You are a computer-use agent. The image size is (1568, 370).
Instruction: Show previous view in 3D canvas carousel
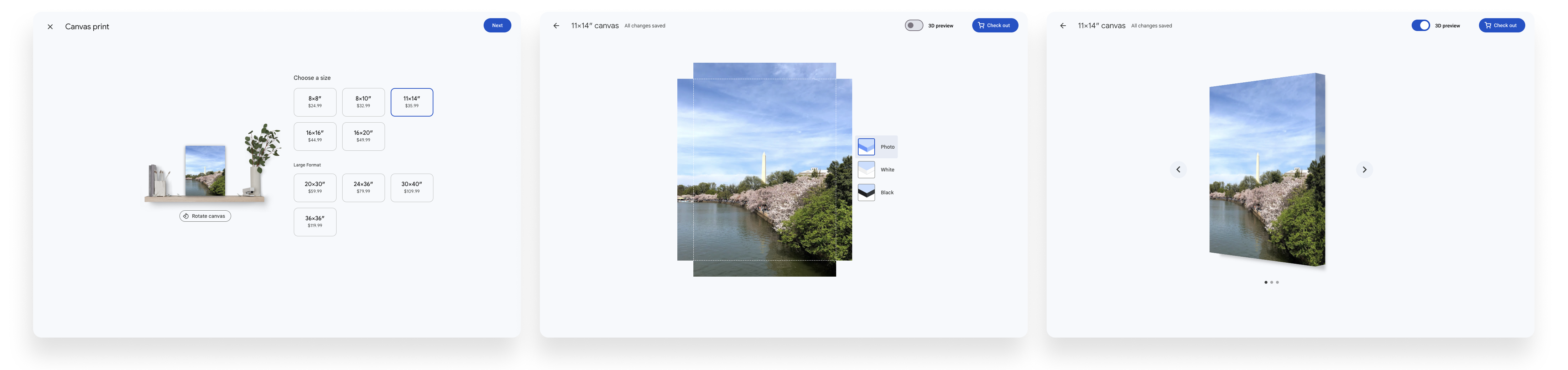tap(1178, 169)
